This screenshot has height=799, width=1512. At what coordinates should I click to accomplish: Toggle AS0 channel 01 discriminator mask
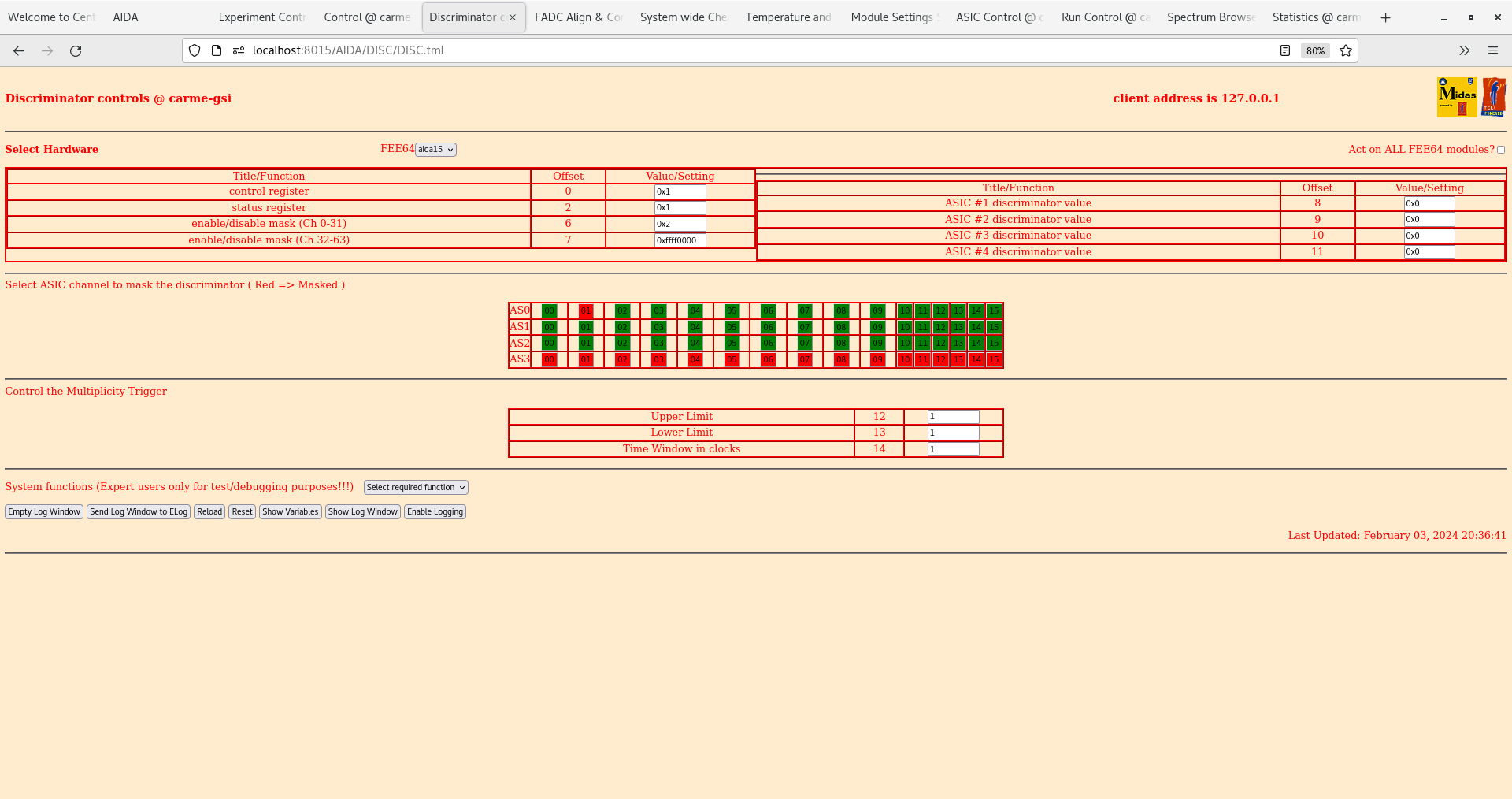coord(585,310)
